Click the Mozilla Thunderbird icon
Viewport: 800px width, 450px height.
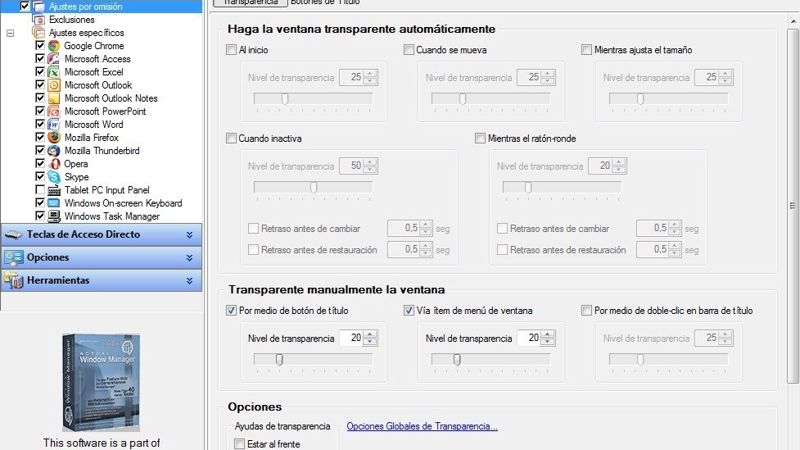(x=54, y=151)
